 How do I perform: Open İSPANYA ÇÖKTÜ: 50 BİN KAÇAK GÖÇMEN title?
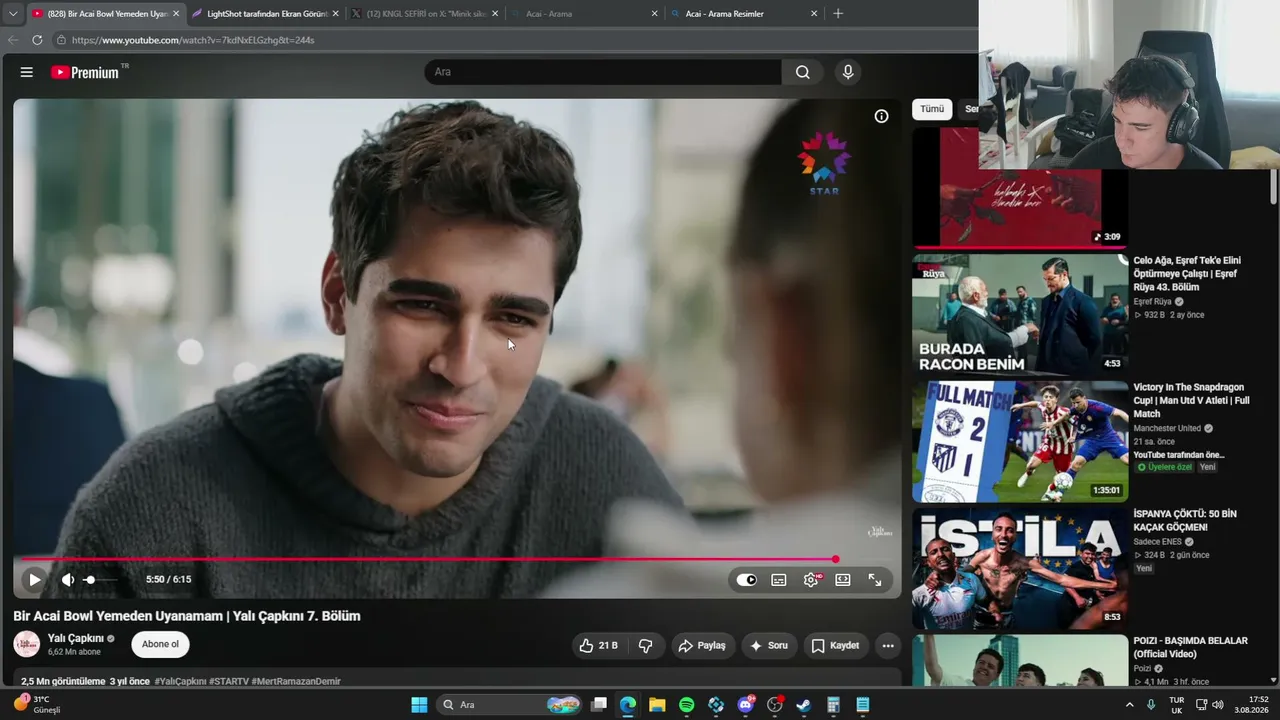pos(1185,520)
